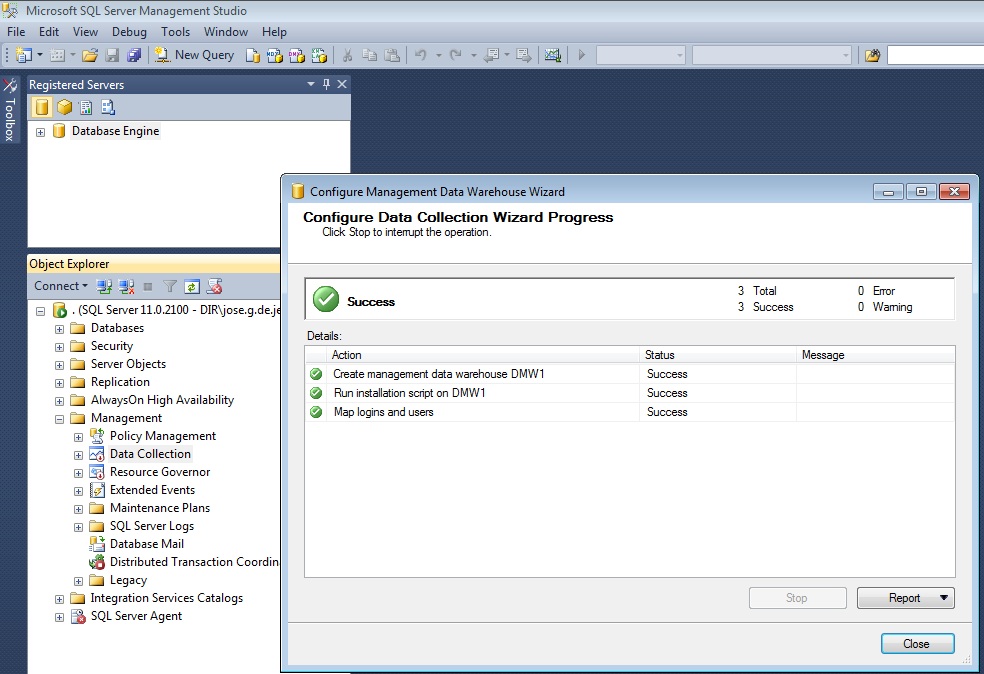Click the search input field in main toolbar
Screen dimensions: 984x674
tap(935, 55)
